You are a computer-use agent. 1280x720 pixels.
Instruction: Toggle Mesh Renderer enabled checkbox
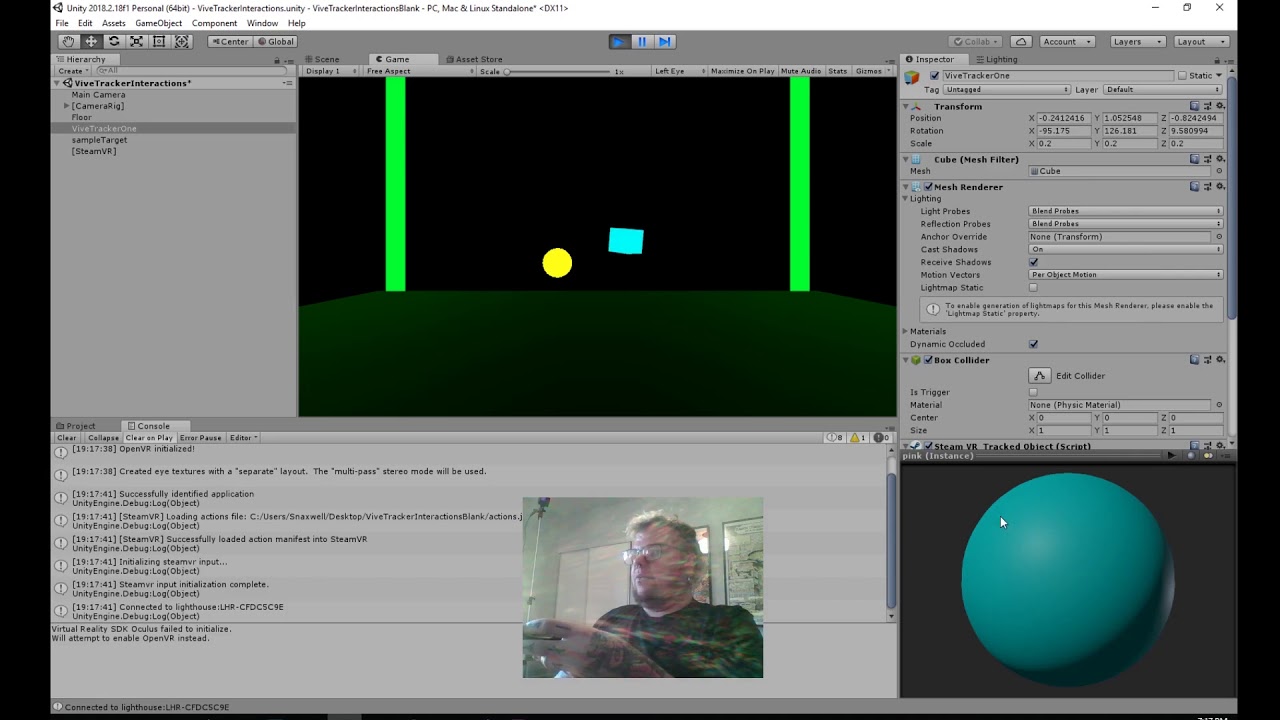pyautogui.click(x=928, y=187)
